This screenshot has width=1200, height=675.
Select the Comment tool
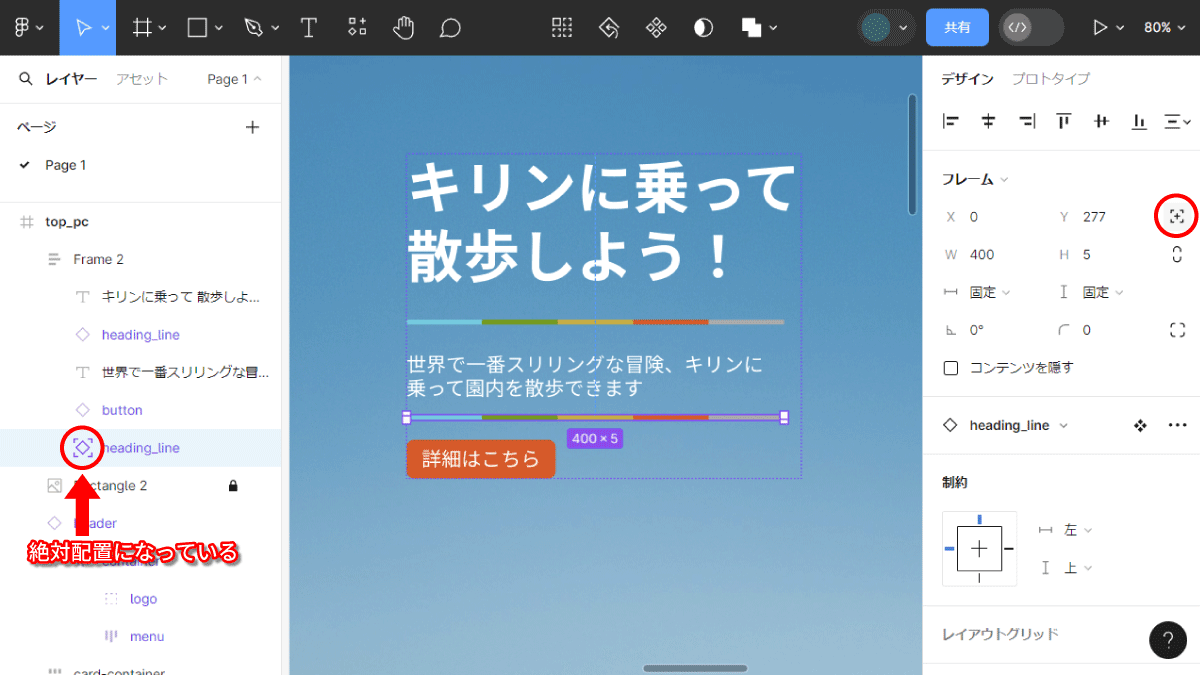pyautogui.click(x=450, y=28)
